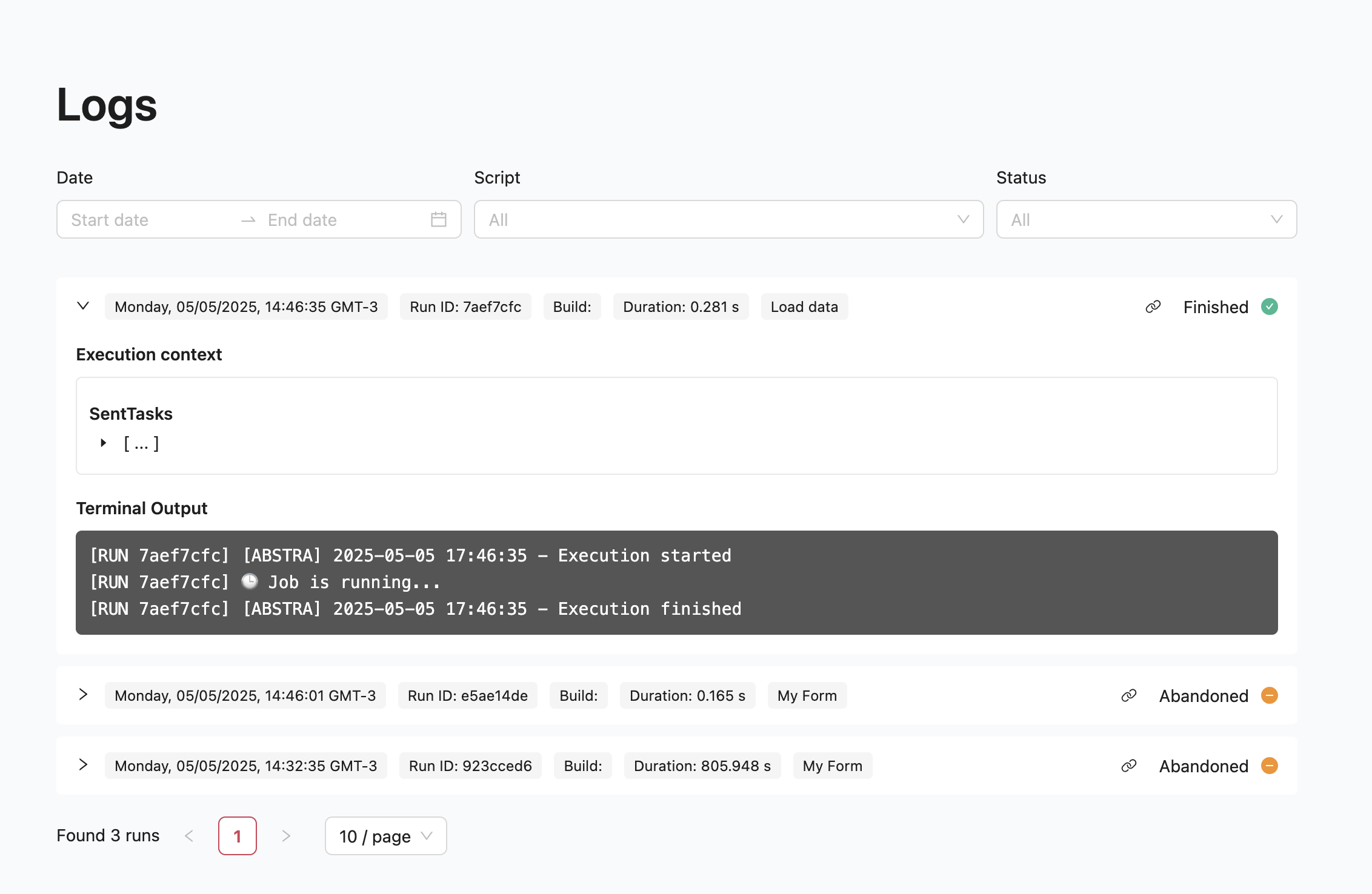Click the Load data script tag

click(x=805, y=307)
